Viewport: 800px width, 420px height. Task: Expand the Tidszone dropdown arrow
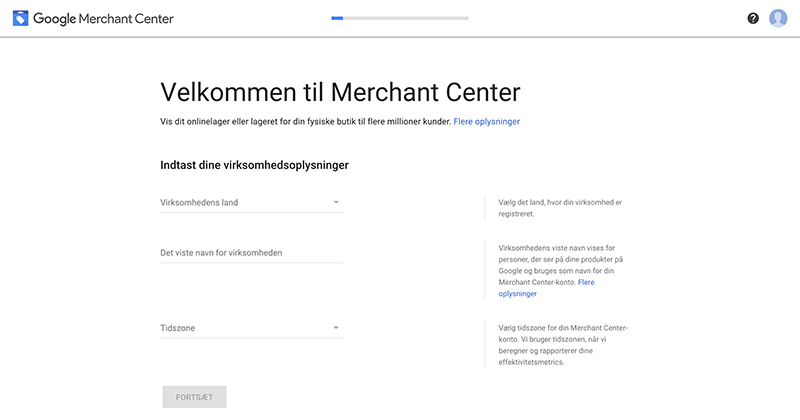point(336,328)
